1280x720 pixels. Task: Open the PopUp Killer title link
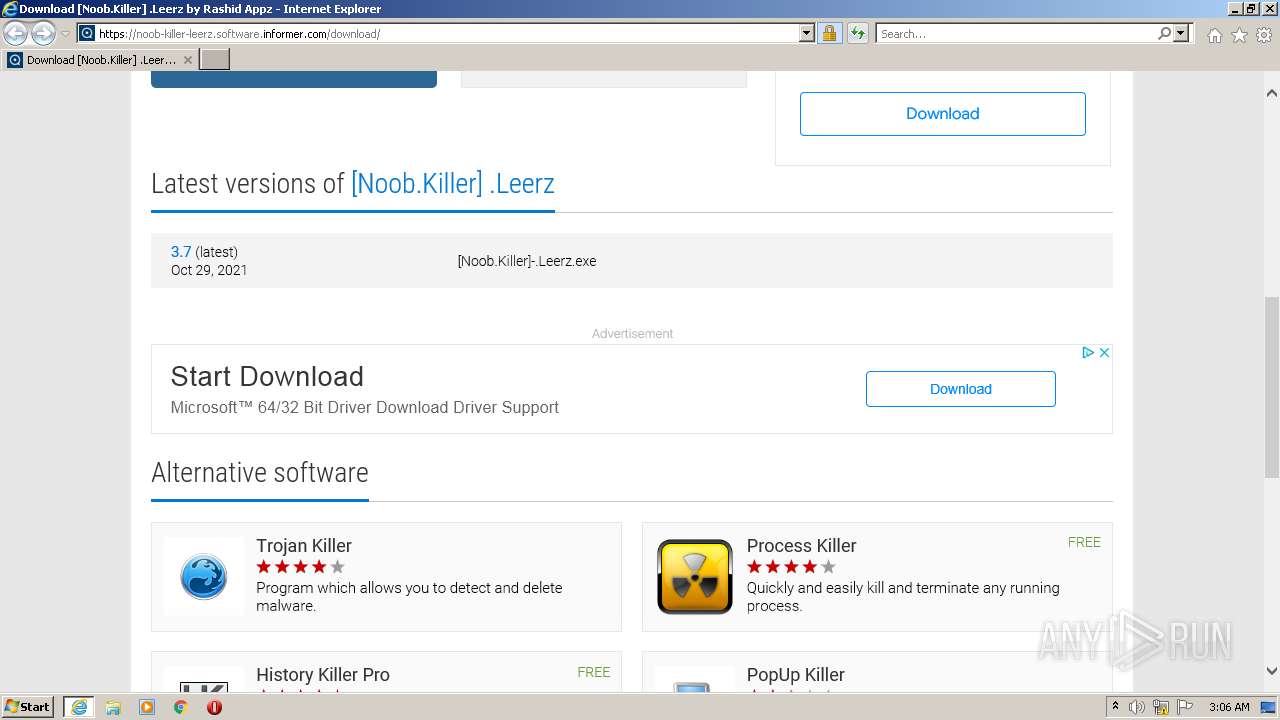point(796,675)
